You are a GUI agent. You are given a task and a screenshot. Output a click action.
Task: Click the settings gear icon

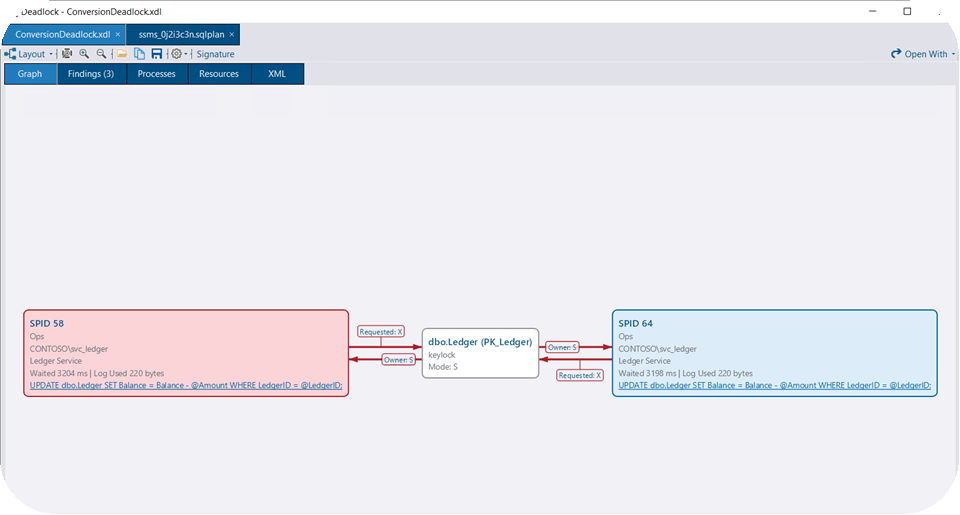(176, 54)
